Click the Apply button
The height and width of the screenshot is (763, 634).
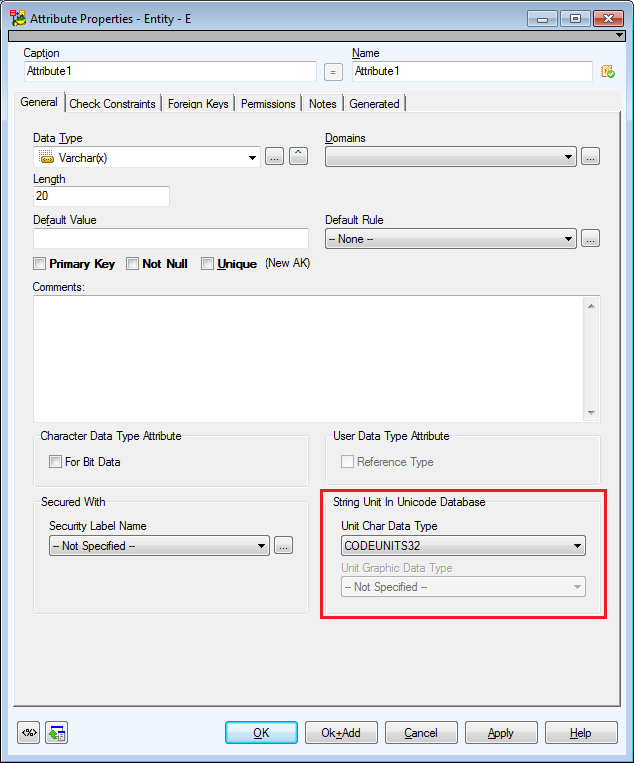point(501,732)
